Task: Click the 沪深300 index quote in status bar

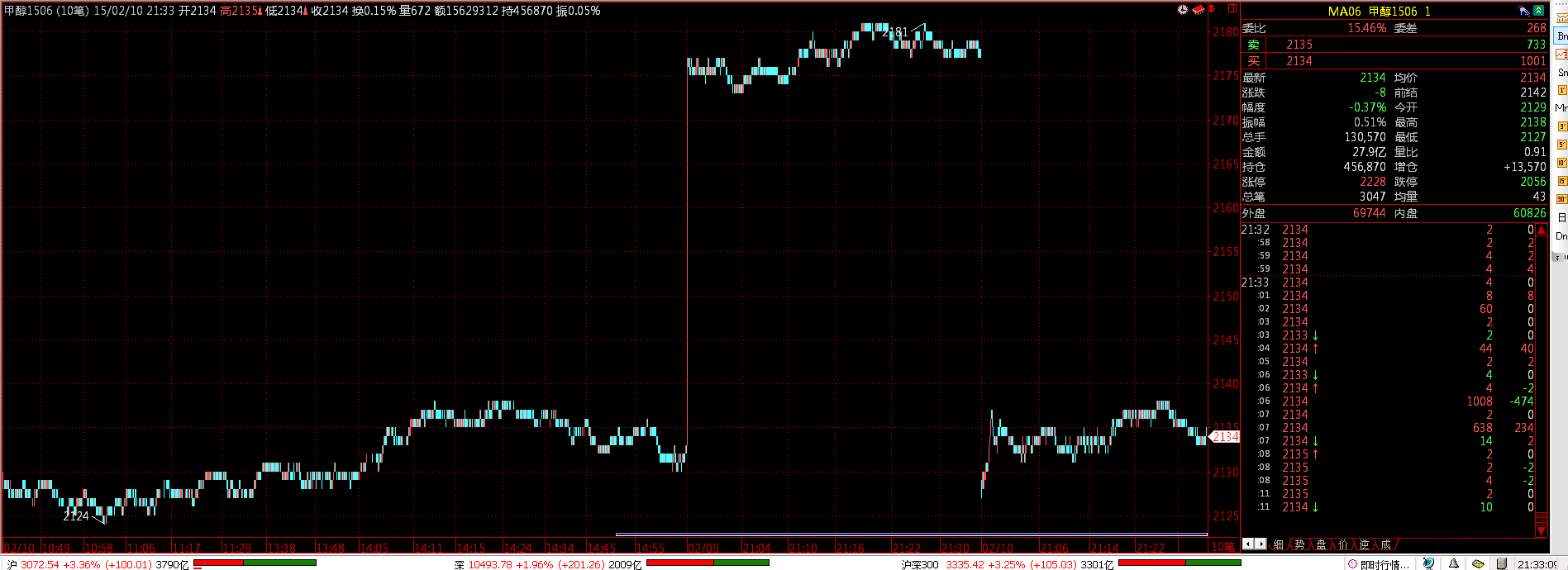Action: pos(1007,564)
